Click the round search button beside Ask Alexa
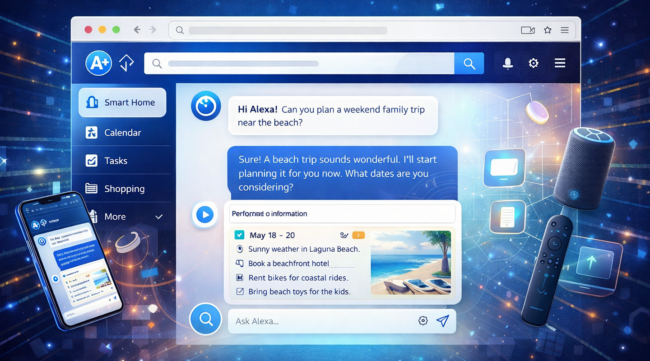The height and width of the screenshot is (361, 650). 206,319
